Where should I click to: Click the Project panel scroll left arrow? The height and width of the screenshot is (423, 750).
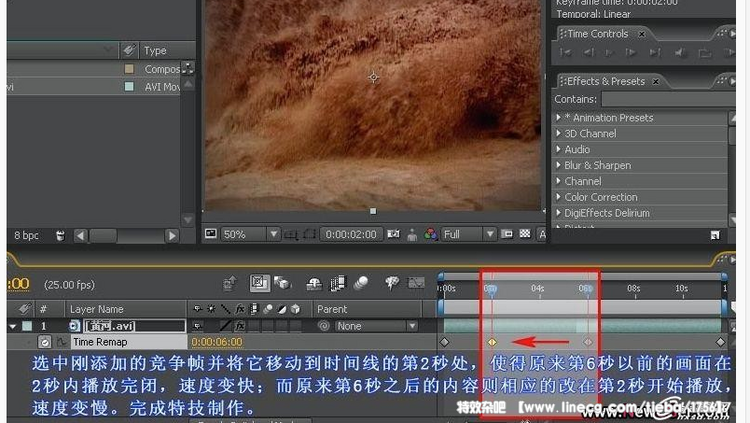tap(80, 235)
